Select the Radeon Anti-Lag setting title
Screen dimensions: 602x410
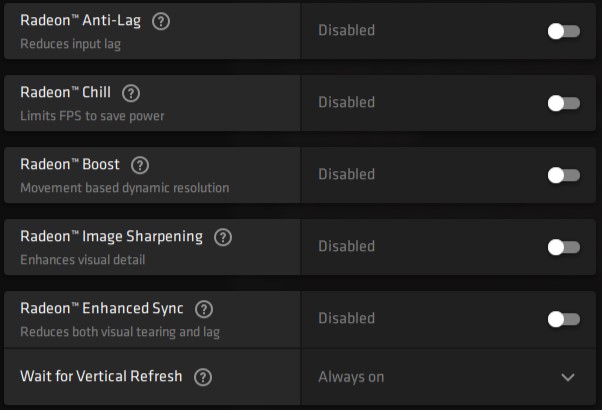[81, 20]
